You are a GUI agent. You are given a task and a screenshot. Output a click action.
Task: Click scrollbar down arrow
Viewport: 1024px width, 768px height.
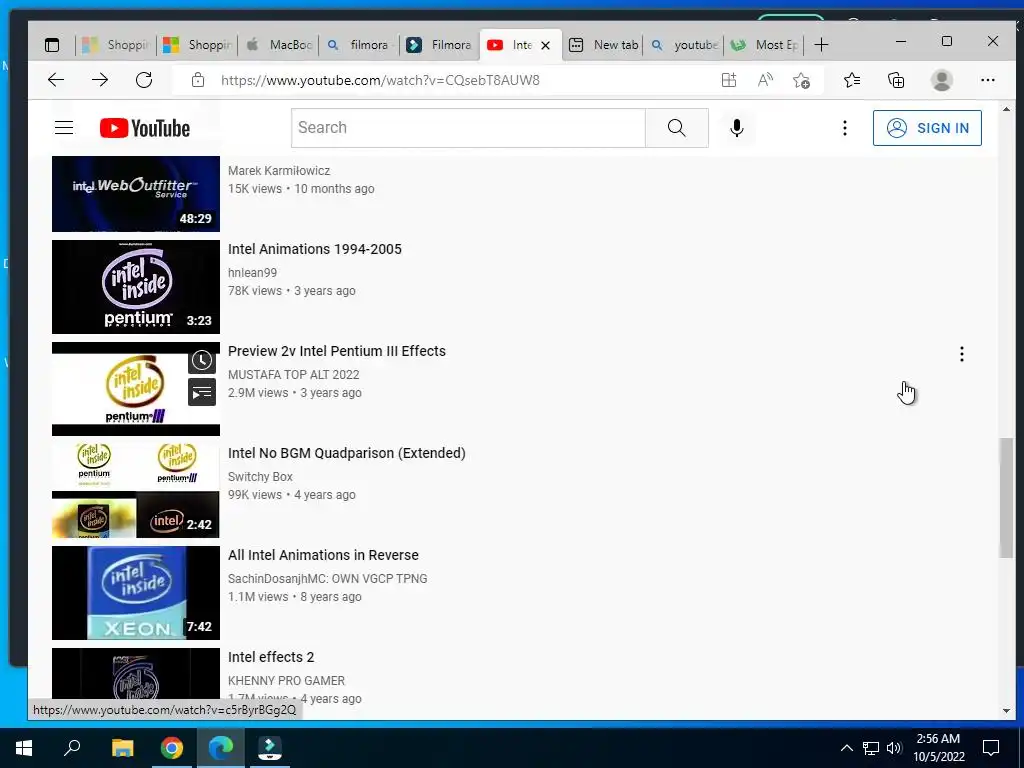pyautogui.click(x=1006, y=711)
